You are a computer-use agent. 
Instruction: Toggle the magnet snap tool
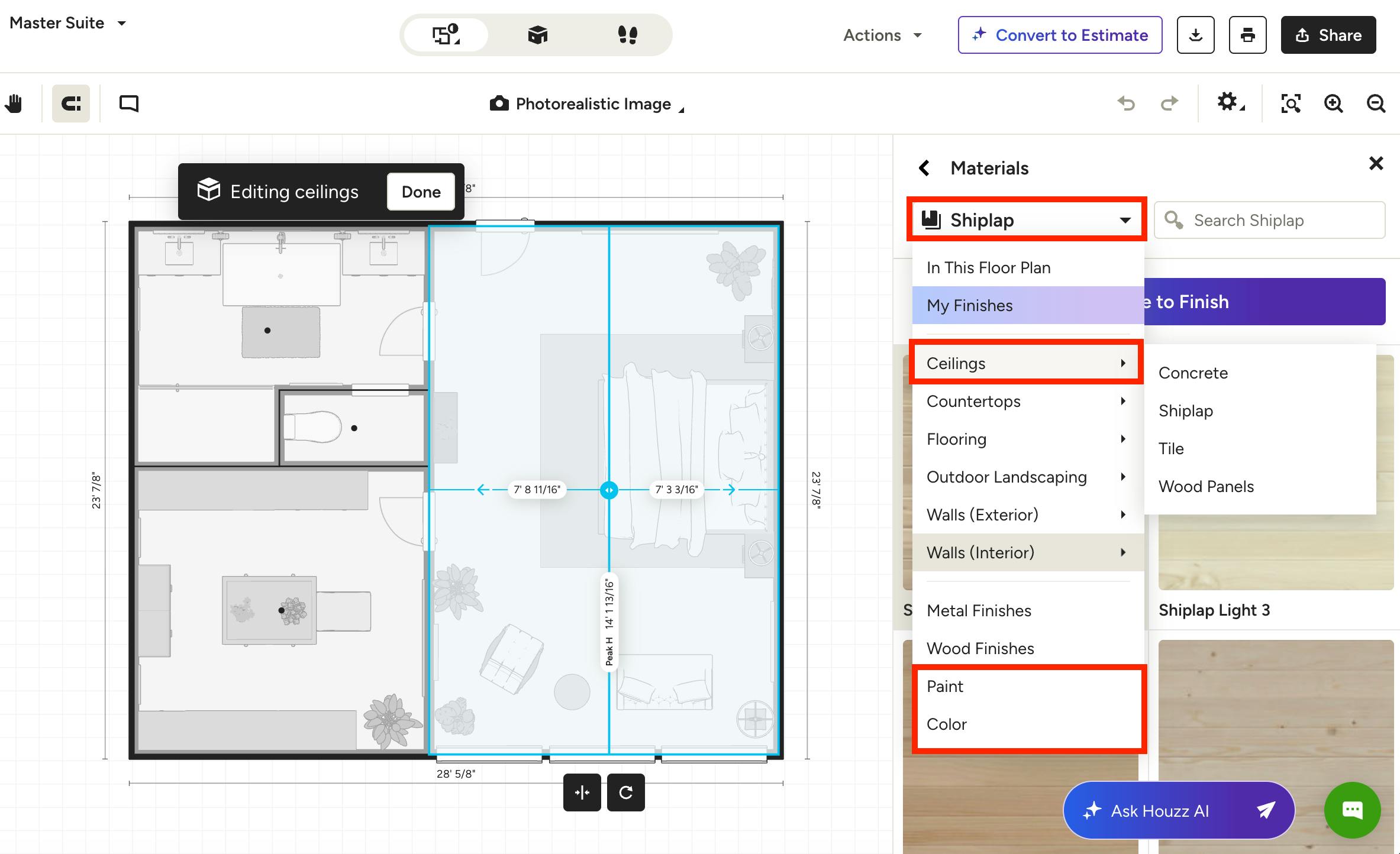click(x=71, y=103)
